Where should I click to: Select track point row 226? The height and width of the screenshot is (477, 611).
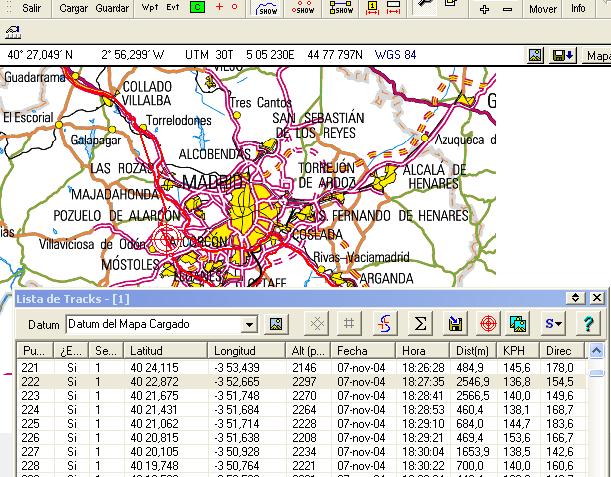tap(301, 438)
